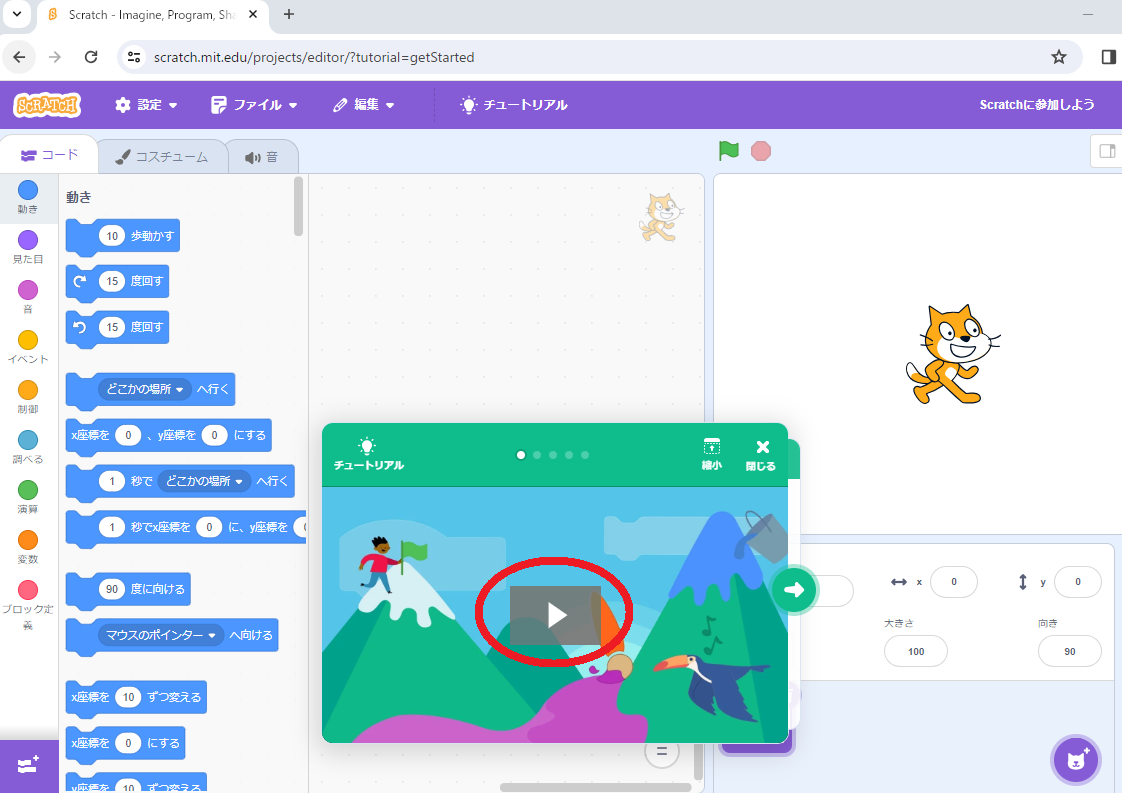Shrink the tutorial card with 縮小
Screen dimensions: 1122x793
711,454
